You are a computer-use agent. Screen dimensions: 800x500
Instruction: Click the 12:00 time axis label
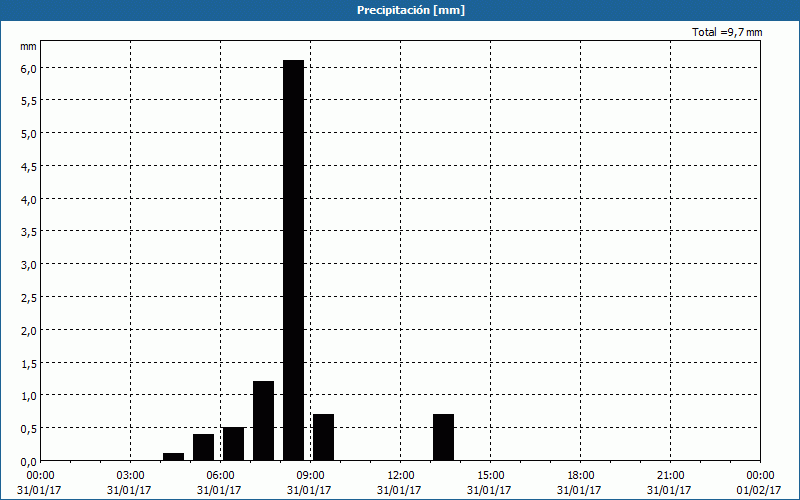point(400,476)
